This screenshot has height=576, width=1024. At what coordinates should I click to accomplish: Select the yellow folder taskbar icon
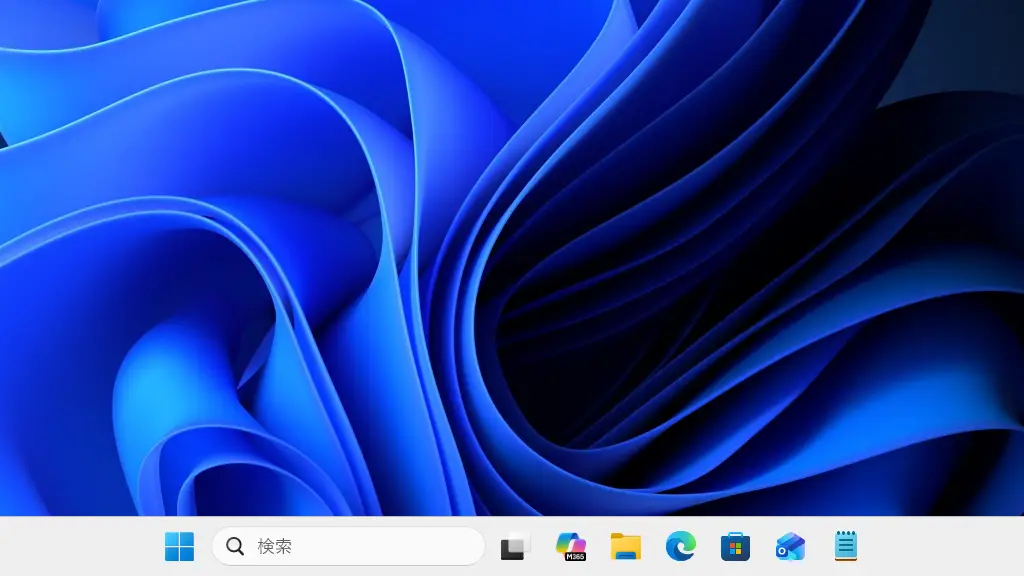[626, 546]
